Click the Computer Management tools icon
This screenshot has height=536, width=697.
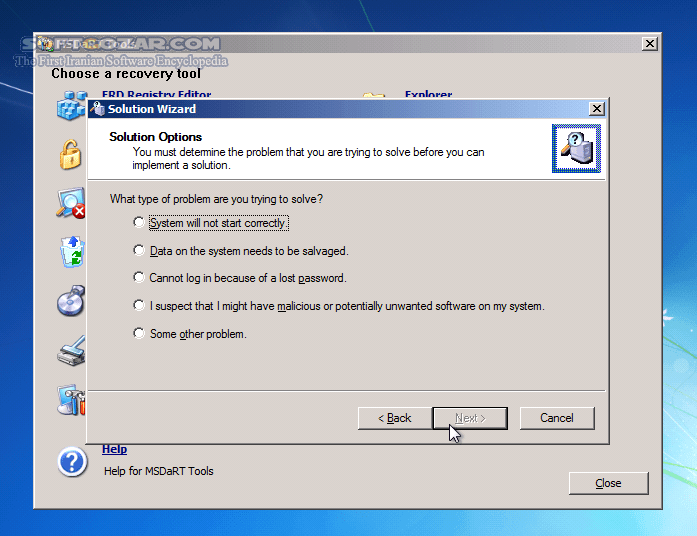click(70, 400)
